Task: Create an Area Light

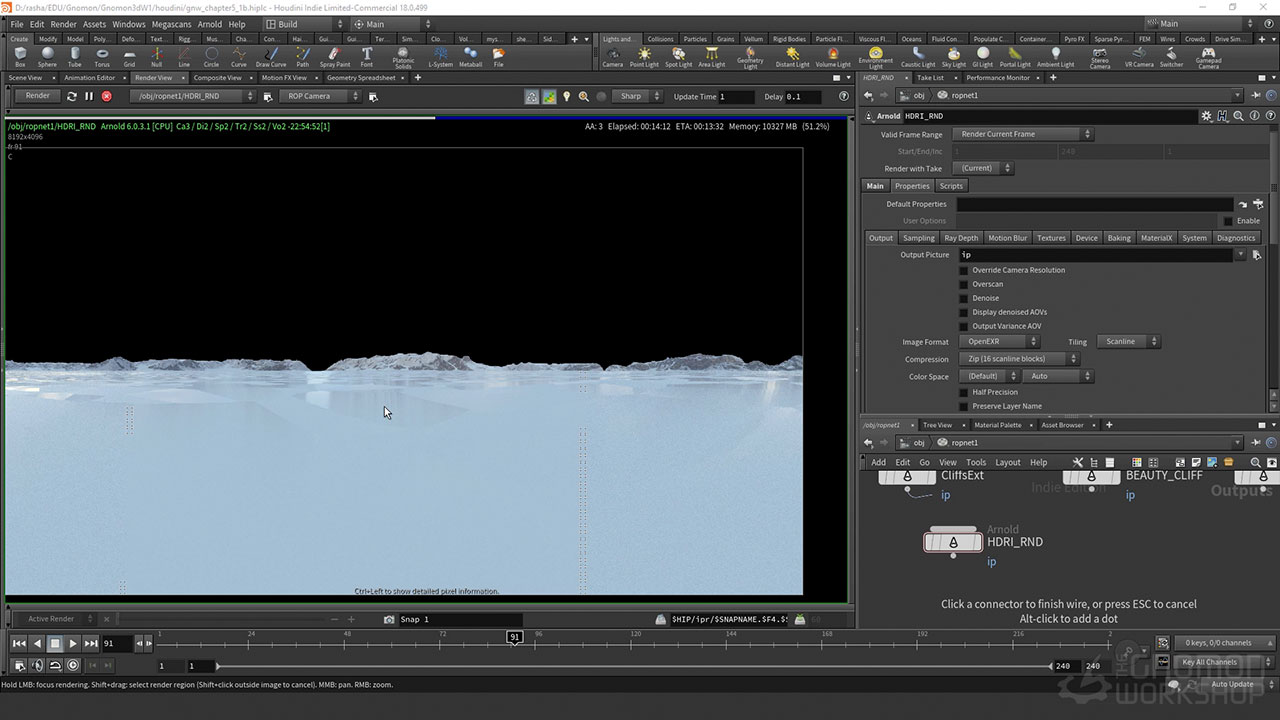Action: tap(711, 56)
